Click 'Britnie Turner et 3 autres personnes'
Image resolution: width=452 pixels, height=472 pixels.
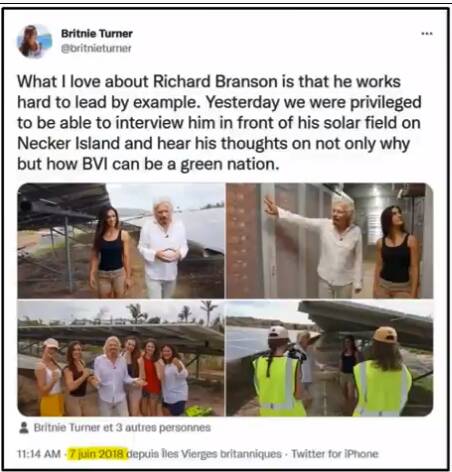[122, 428]
